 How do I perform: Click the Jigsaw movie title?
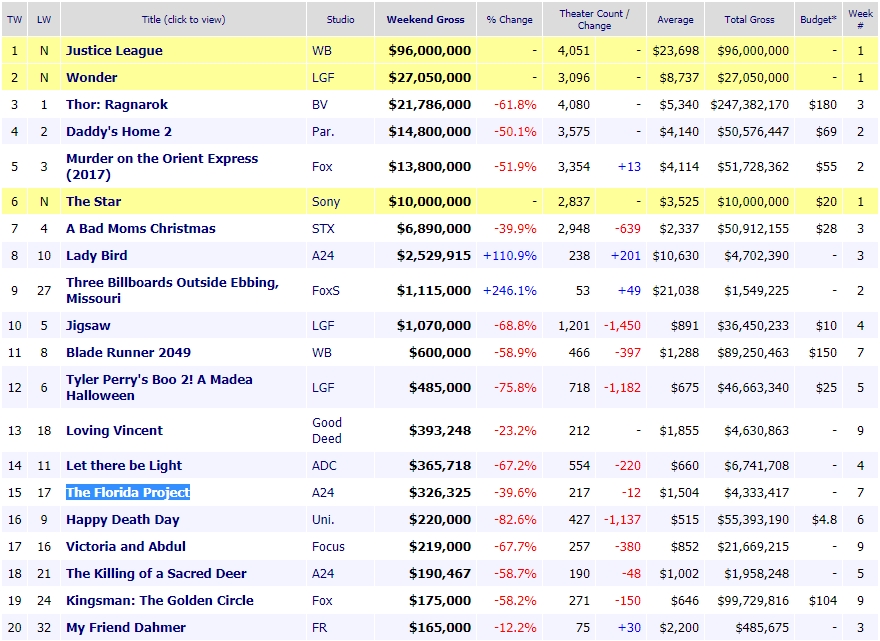pyautogui.click(x=88, y=326)
